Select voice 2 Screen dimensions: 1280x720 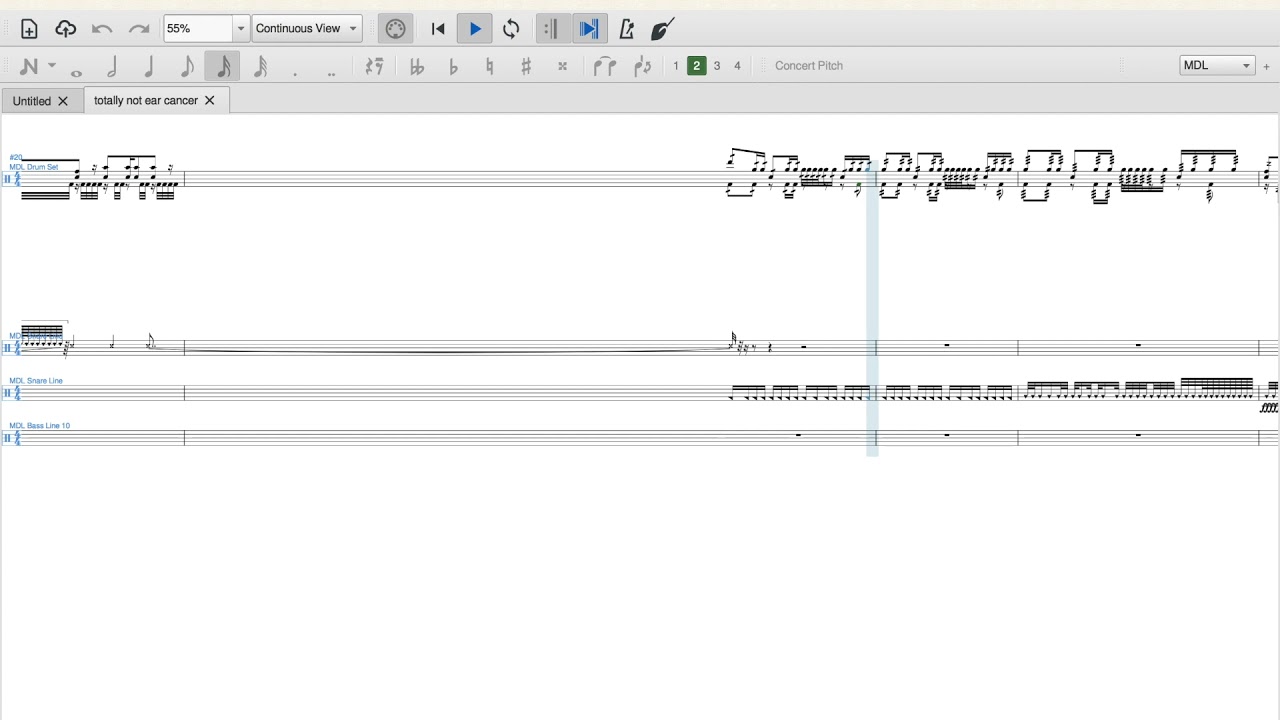click(697, 66)
